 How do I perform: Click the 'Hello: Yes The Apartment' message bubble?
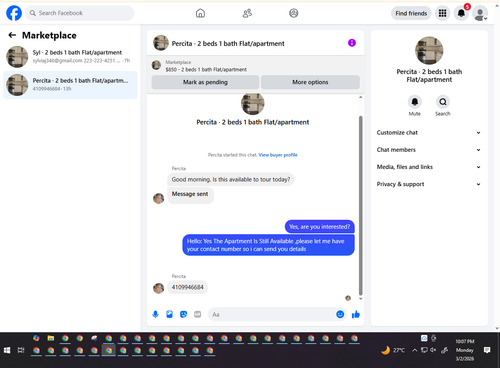pyautogui.click(x=268, y=245)
